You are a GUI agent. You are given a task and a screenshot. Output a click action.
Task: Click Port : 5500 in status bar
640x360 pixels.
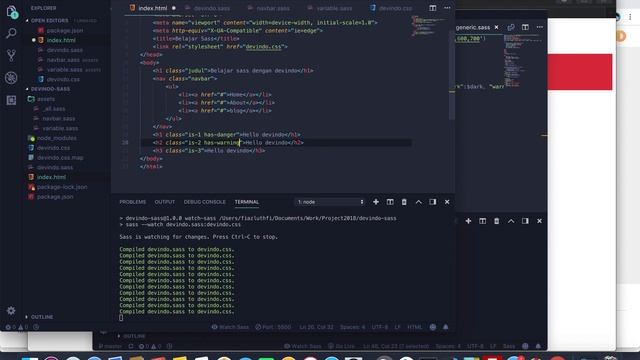click(273, 327)
